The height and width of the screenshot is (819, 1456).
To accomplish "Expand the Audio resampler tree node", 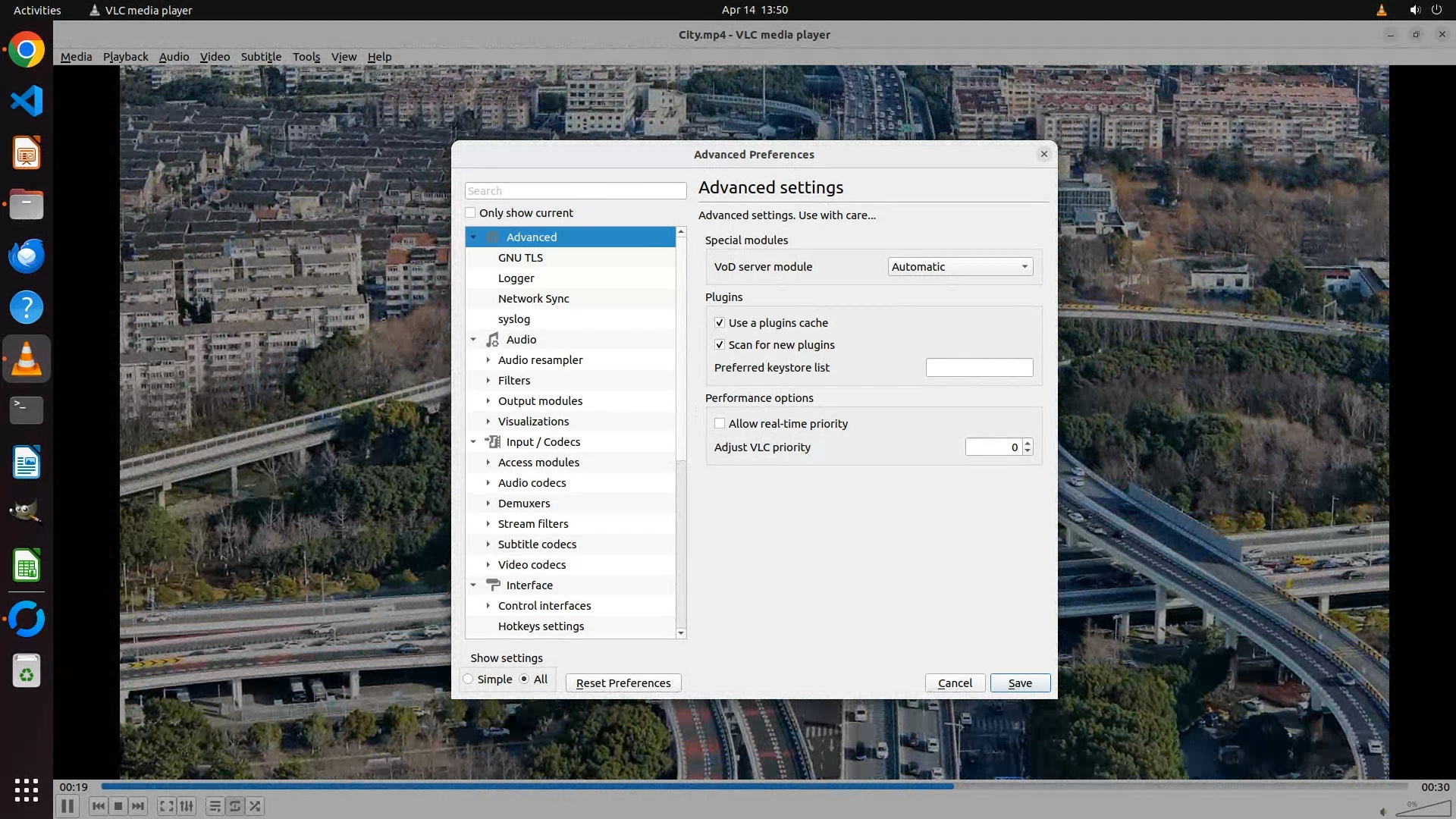I will tap(488, 360).
